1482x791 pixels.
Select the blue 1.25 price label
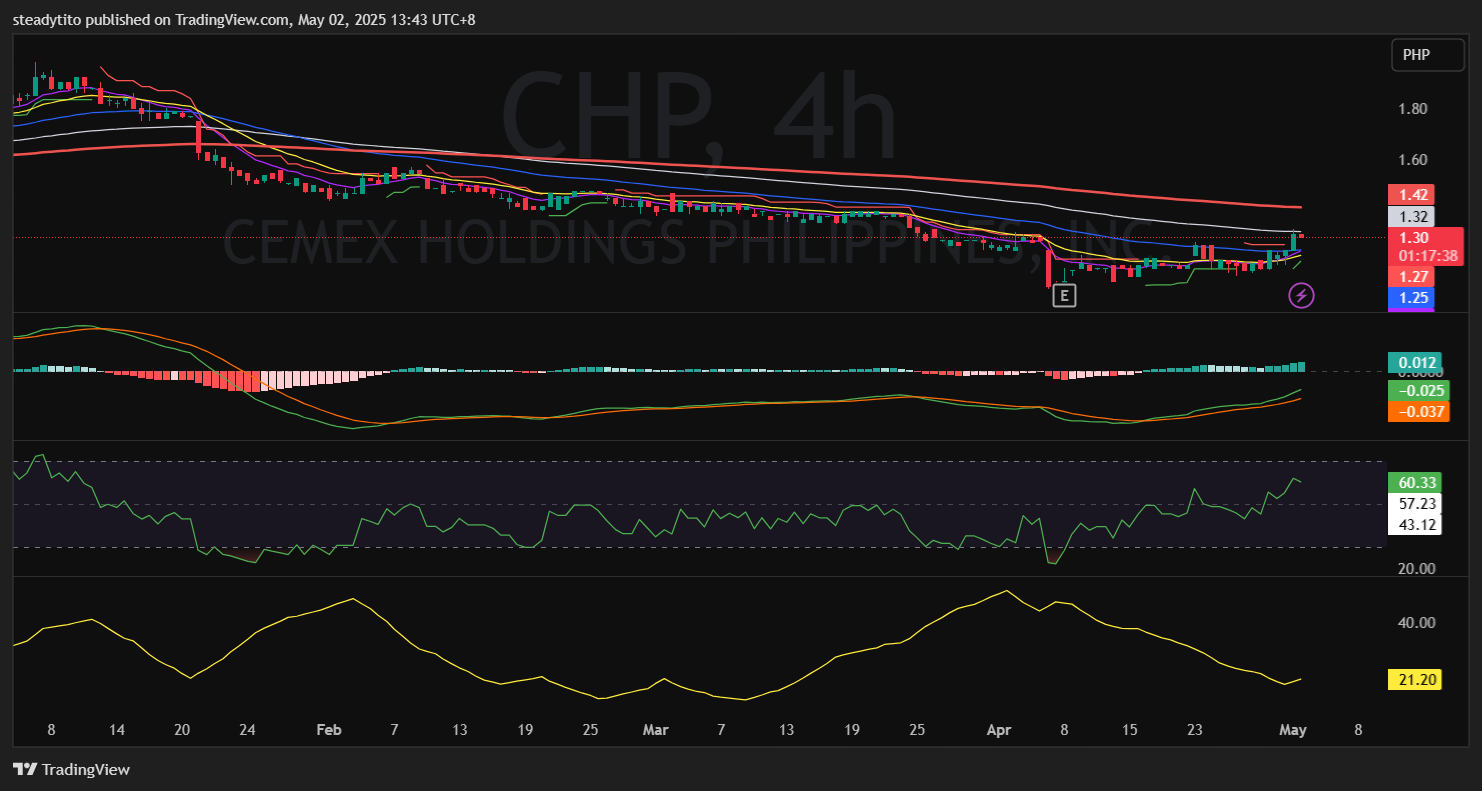(x=1411, y=298)
